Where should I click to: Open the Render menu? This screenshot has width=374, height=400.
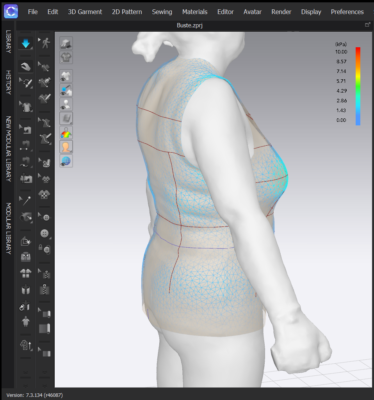(x=281, y=12)
